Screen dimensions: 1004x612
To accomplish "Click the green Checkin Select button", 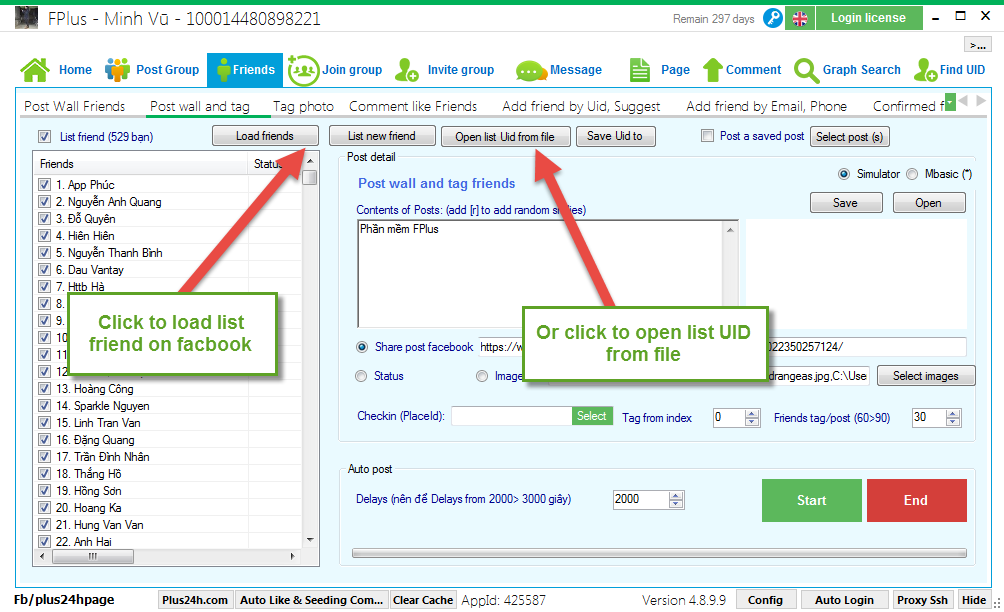I will tap(592, 416).
